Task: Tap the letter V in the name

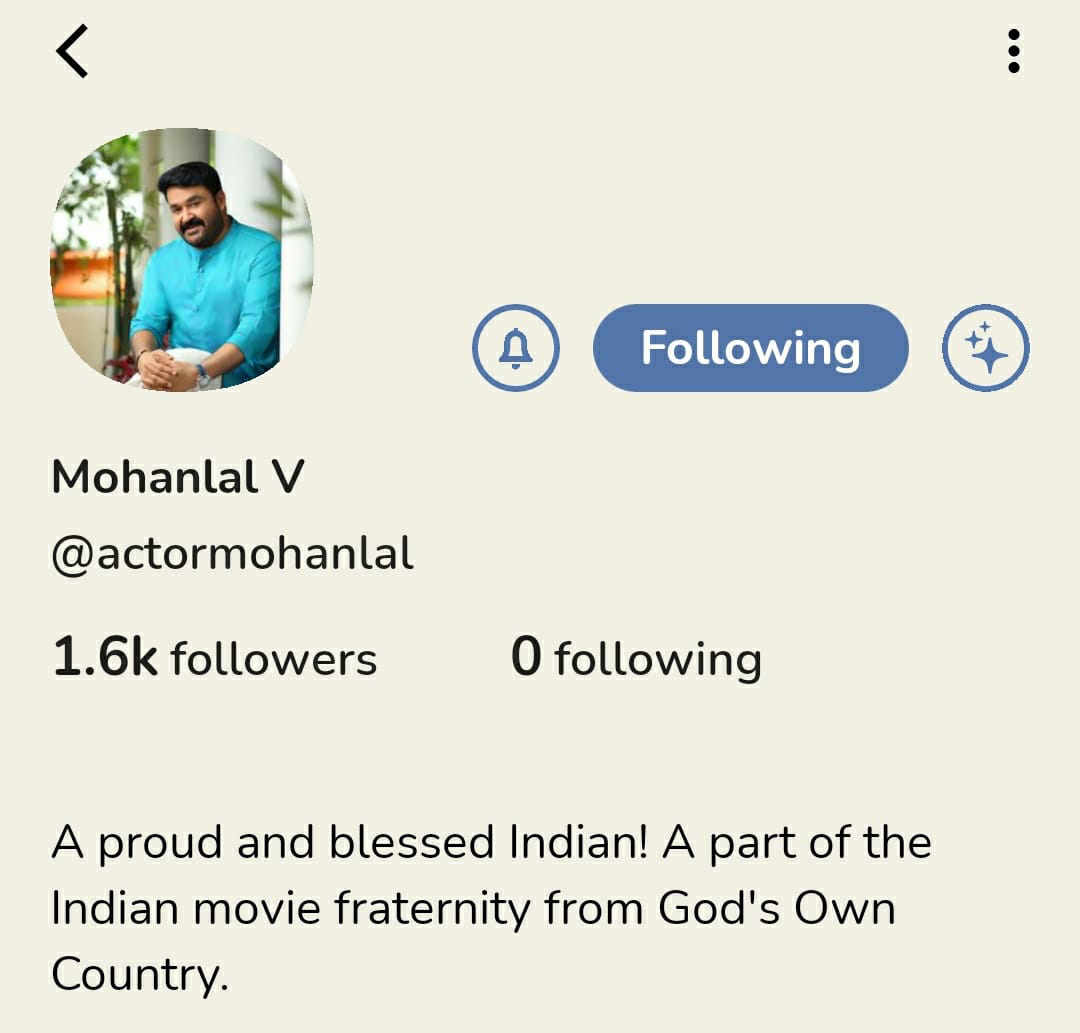Action: point(285,477)
